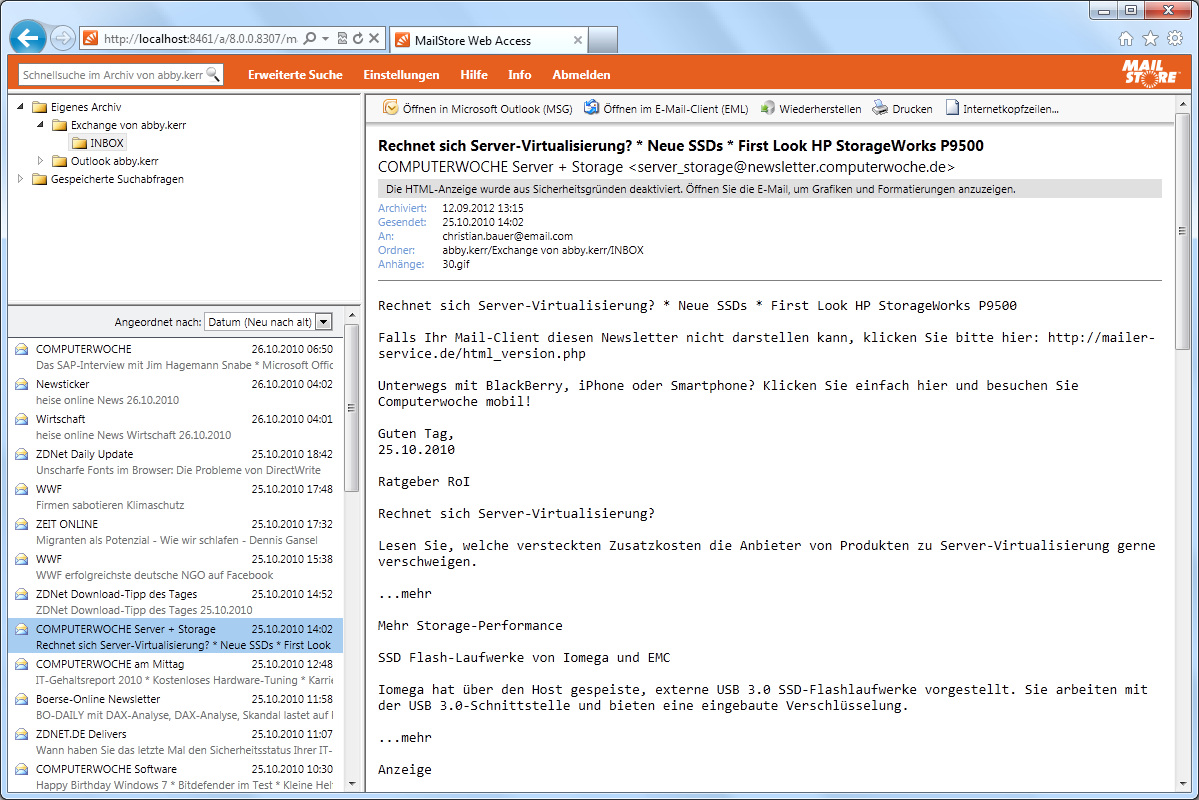
Task: Expand the Outlook abby.kerr folder
Action: click(41, 161)
